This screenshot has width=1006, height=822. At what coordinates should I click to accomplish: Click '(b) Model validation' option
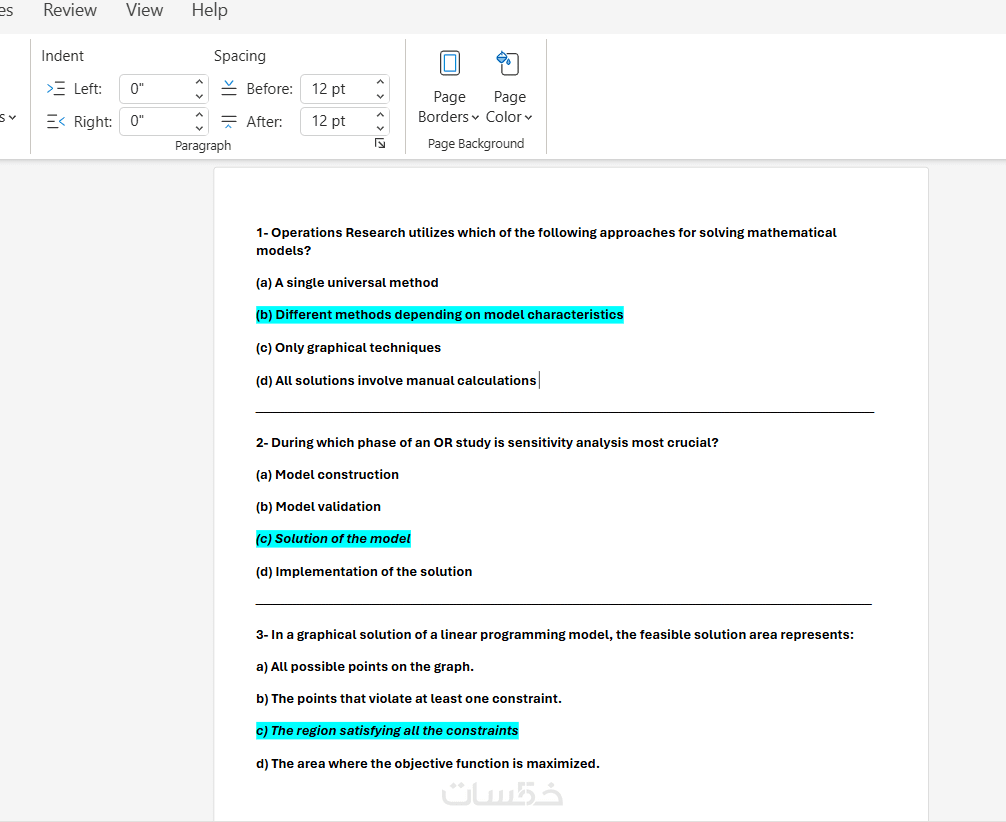tap(318, 507)
